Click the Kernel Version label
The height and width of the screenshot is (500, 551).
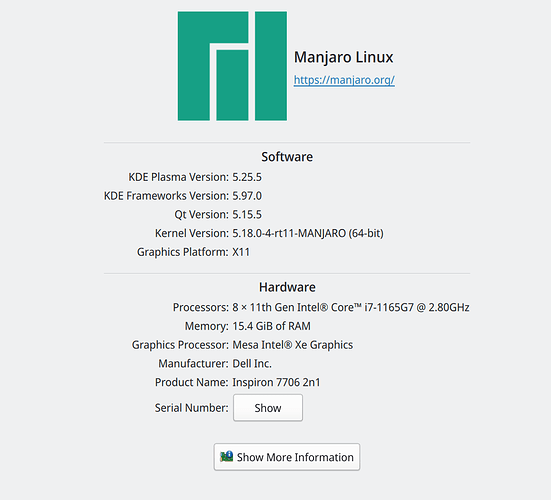pos(192,233)
